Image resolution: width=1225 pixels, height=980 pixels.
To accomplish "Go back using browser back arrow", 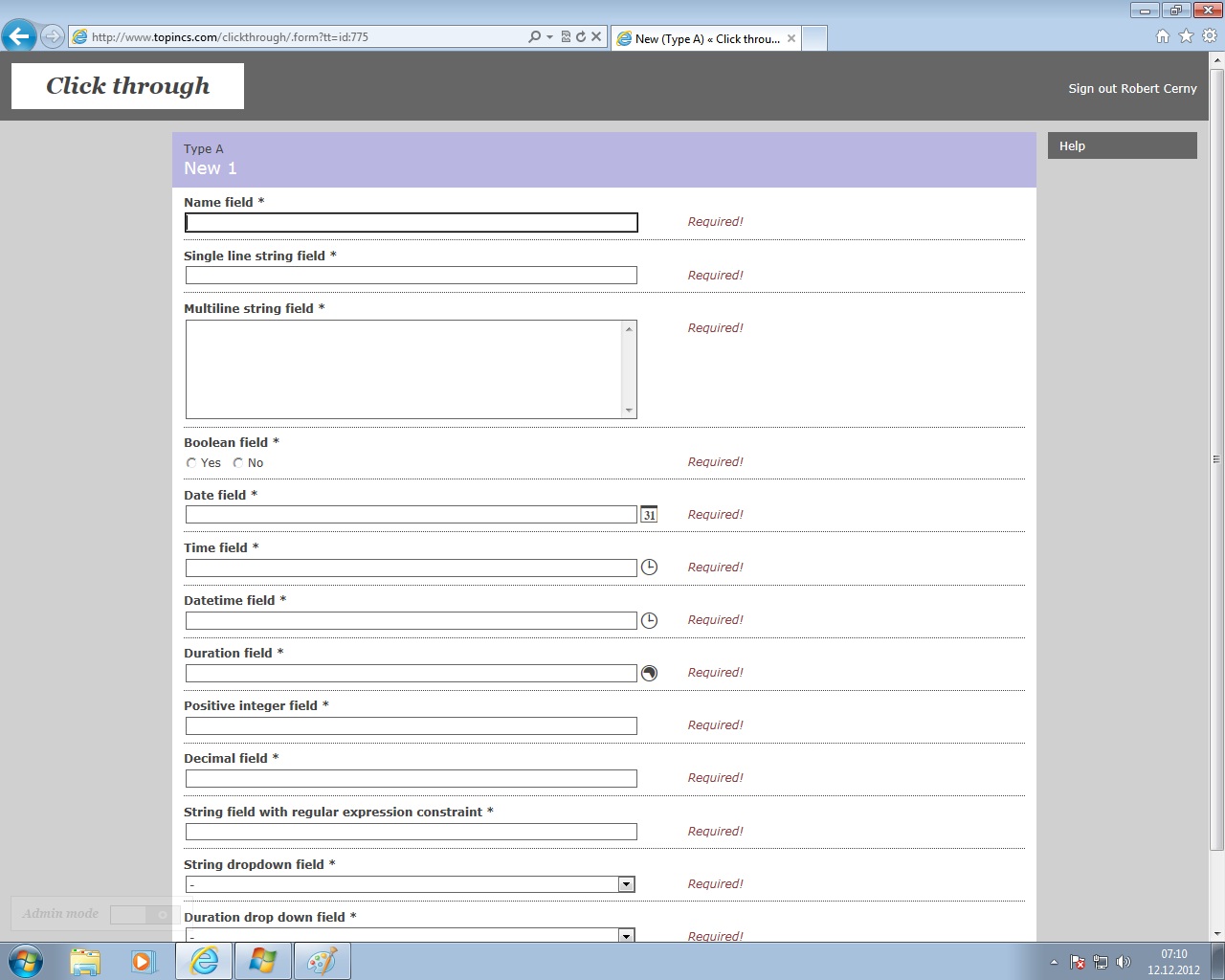I will [x=19, y=36].
